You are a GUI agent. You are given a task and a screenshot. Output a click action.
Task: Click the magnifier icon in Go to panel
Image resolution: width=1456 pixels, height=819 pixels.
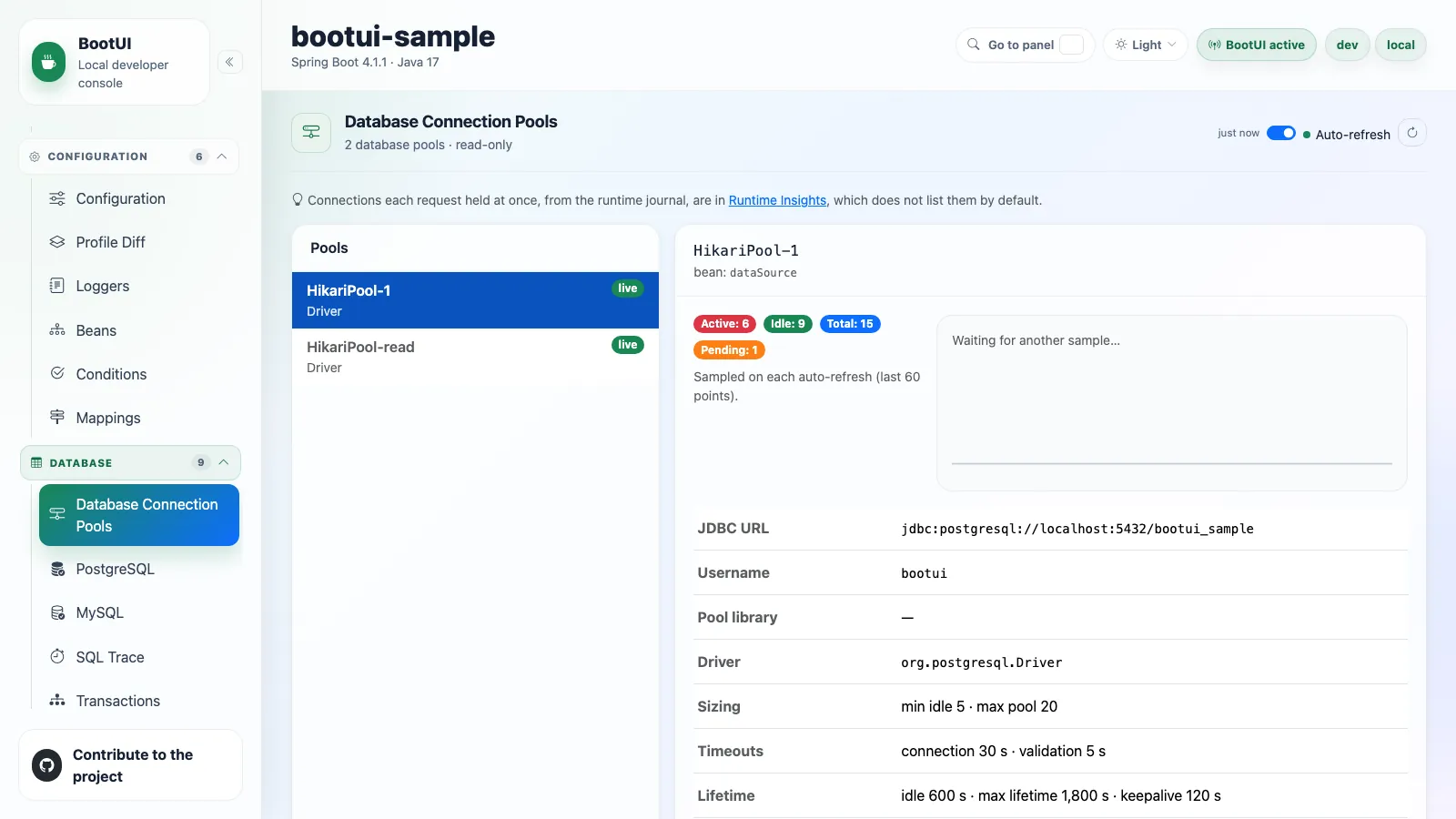(974, 45)
